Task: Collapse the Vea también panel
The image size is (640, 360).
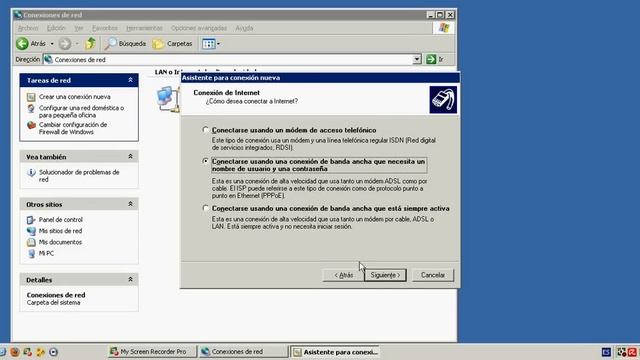Action: tap(130, 156)
